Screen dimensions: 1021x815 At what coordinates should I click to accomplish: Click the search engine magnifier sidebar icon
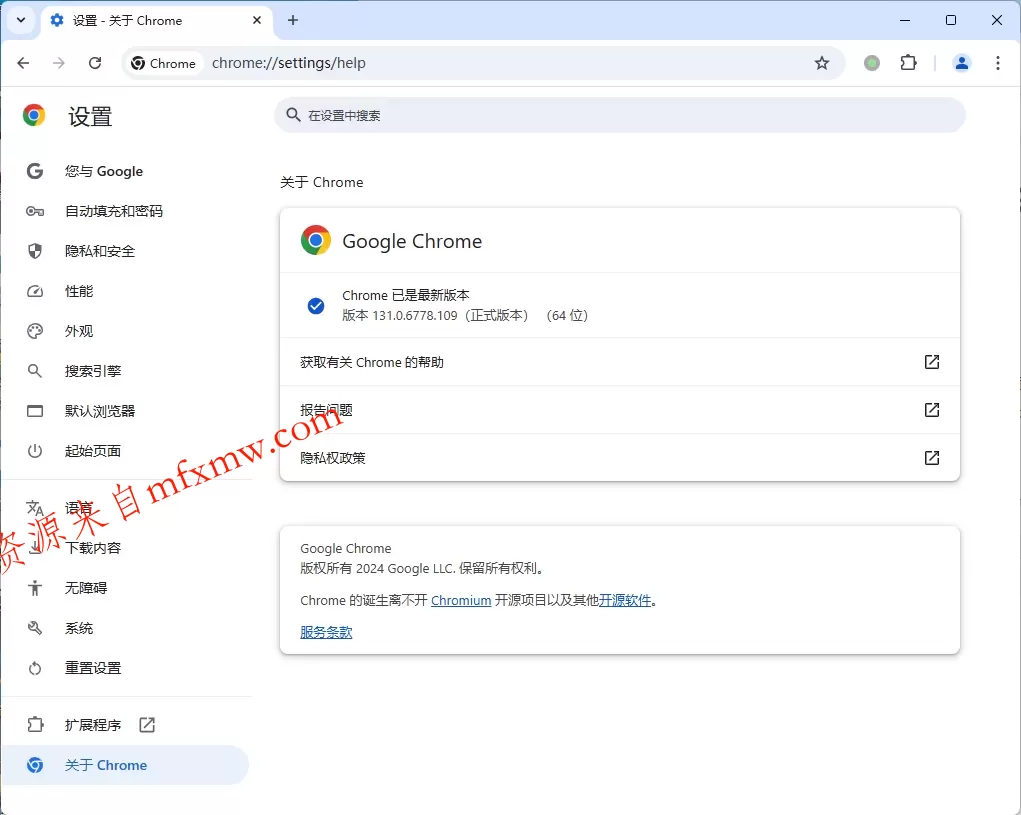click(35, 371)
